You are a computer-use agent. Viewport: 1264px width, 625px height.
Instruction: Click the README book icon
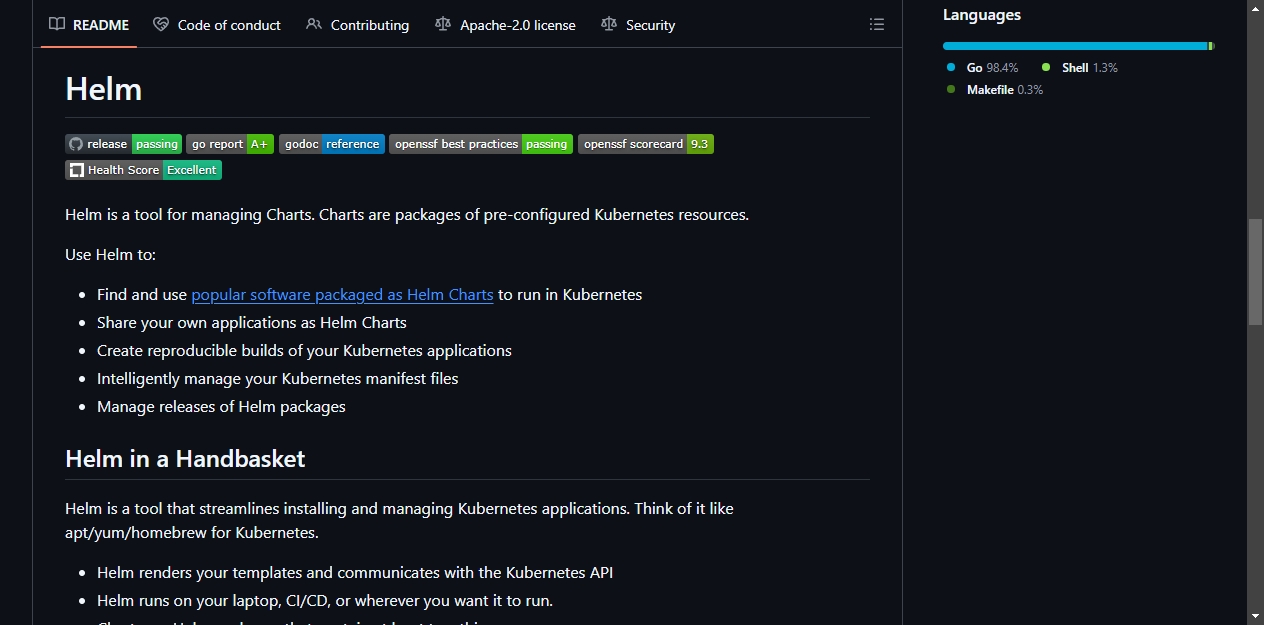coord(57,24)
